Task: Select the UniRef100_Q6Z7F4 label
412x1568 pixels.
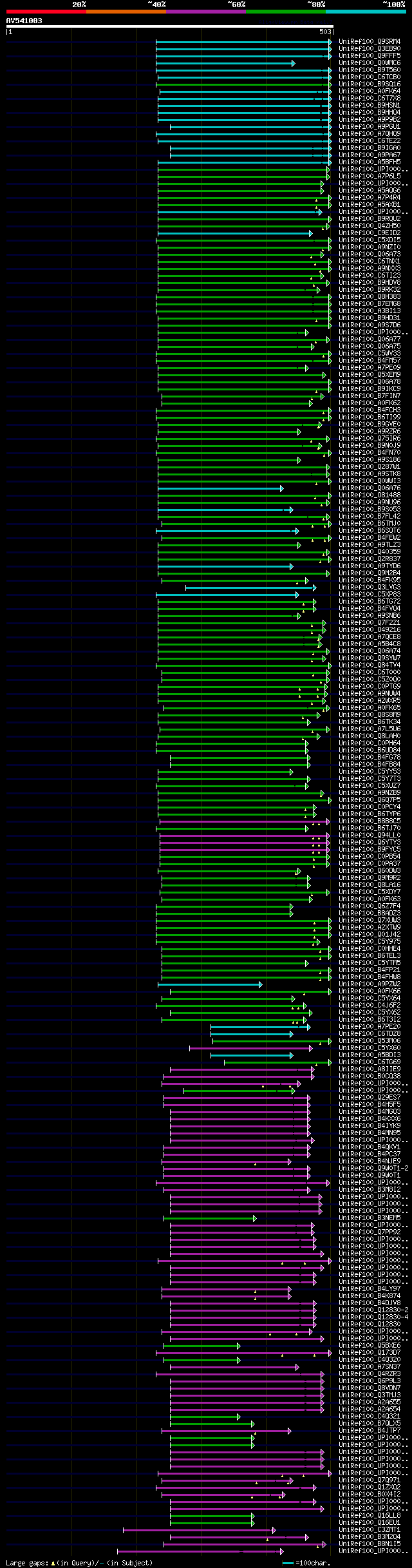Action: pos(370,906)
